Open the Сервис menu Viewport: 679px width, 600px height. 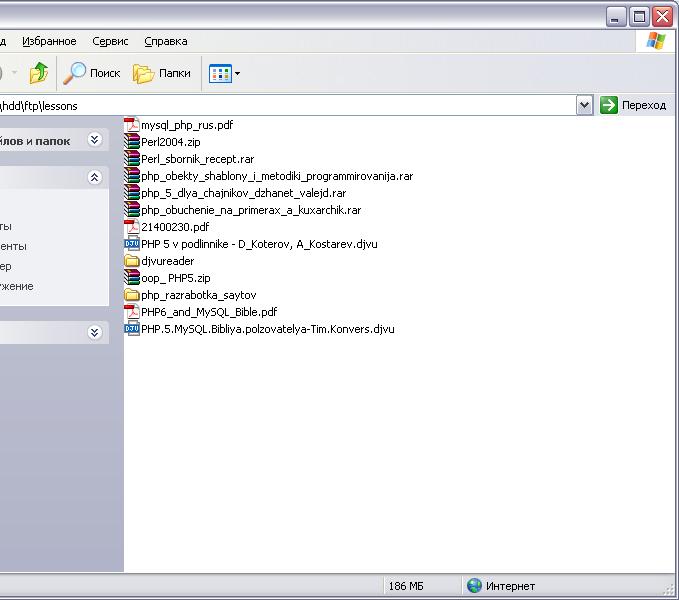click(110, 41)
